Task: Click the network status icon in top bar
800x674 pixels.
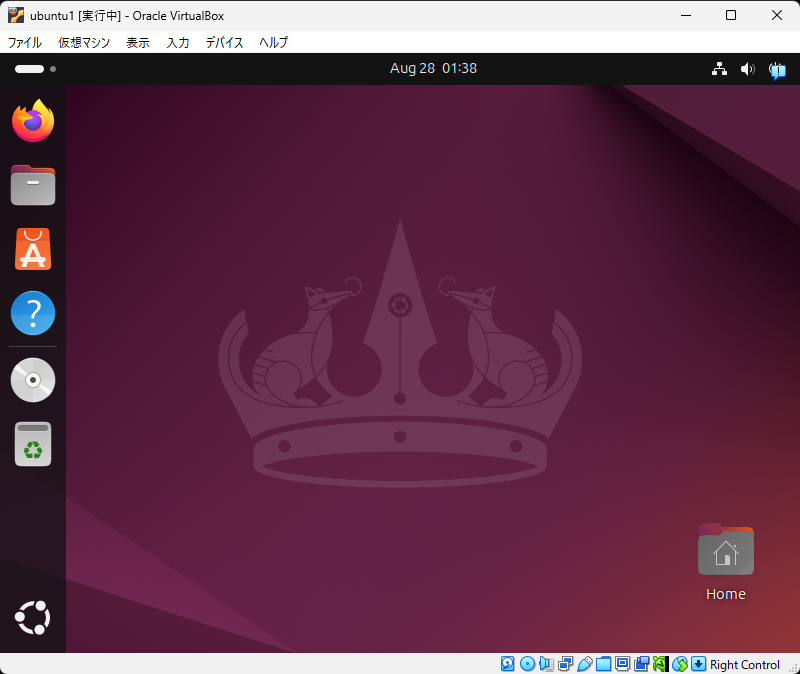Action: [x=719, y=68]
